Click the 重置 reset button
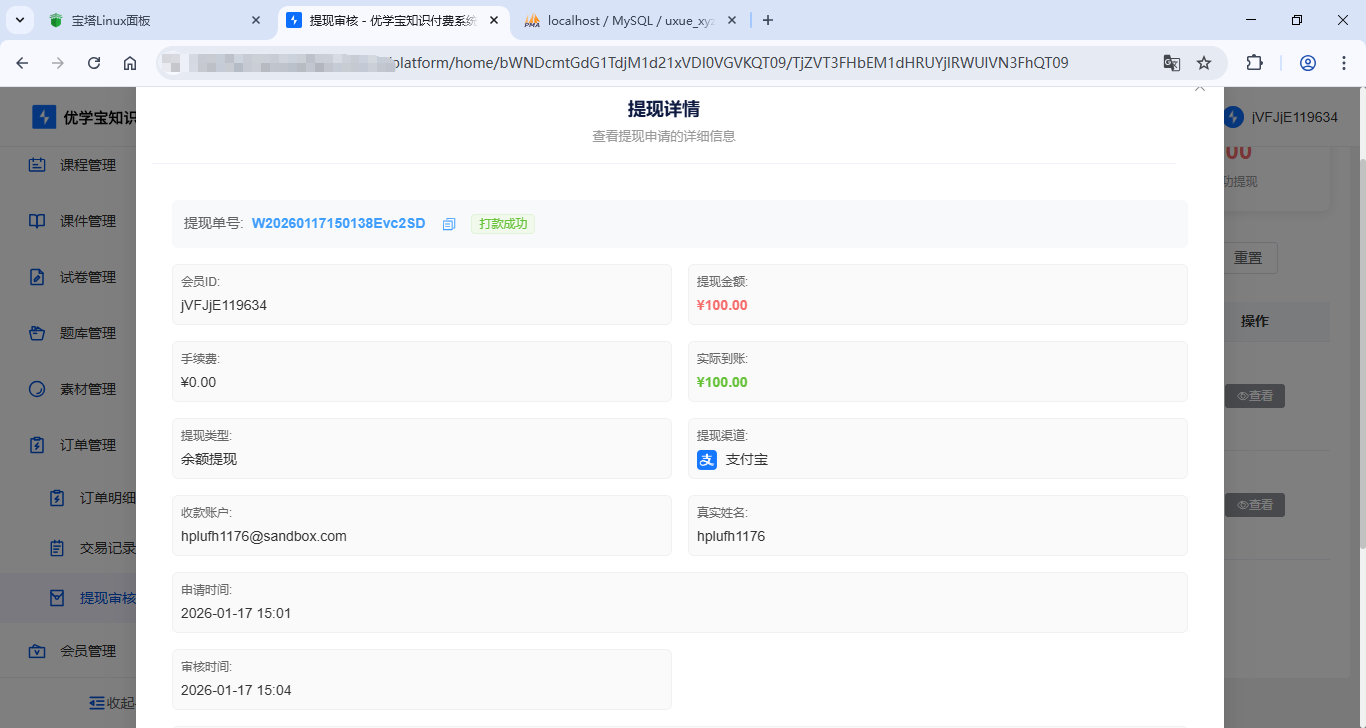The width and height of the screenshot is (1366, 728). click(1250, 257)
